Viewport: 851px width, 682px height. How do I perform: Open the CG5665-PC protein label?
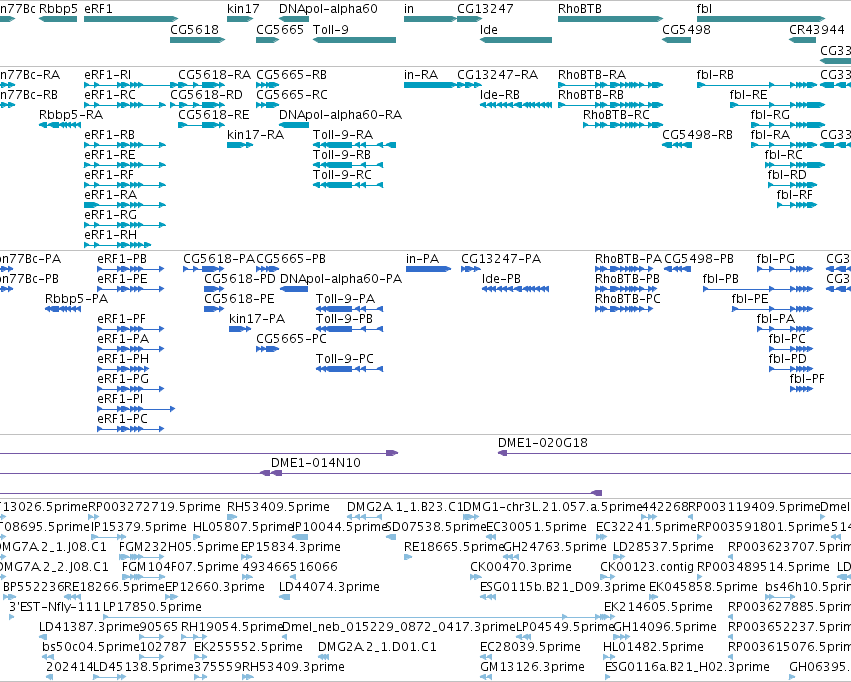[x=291, y=339]
